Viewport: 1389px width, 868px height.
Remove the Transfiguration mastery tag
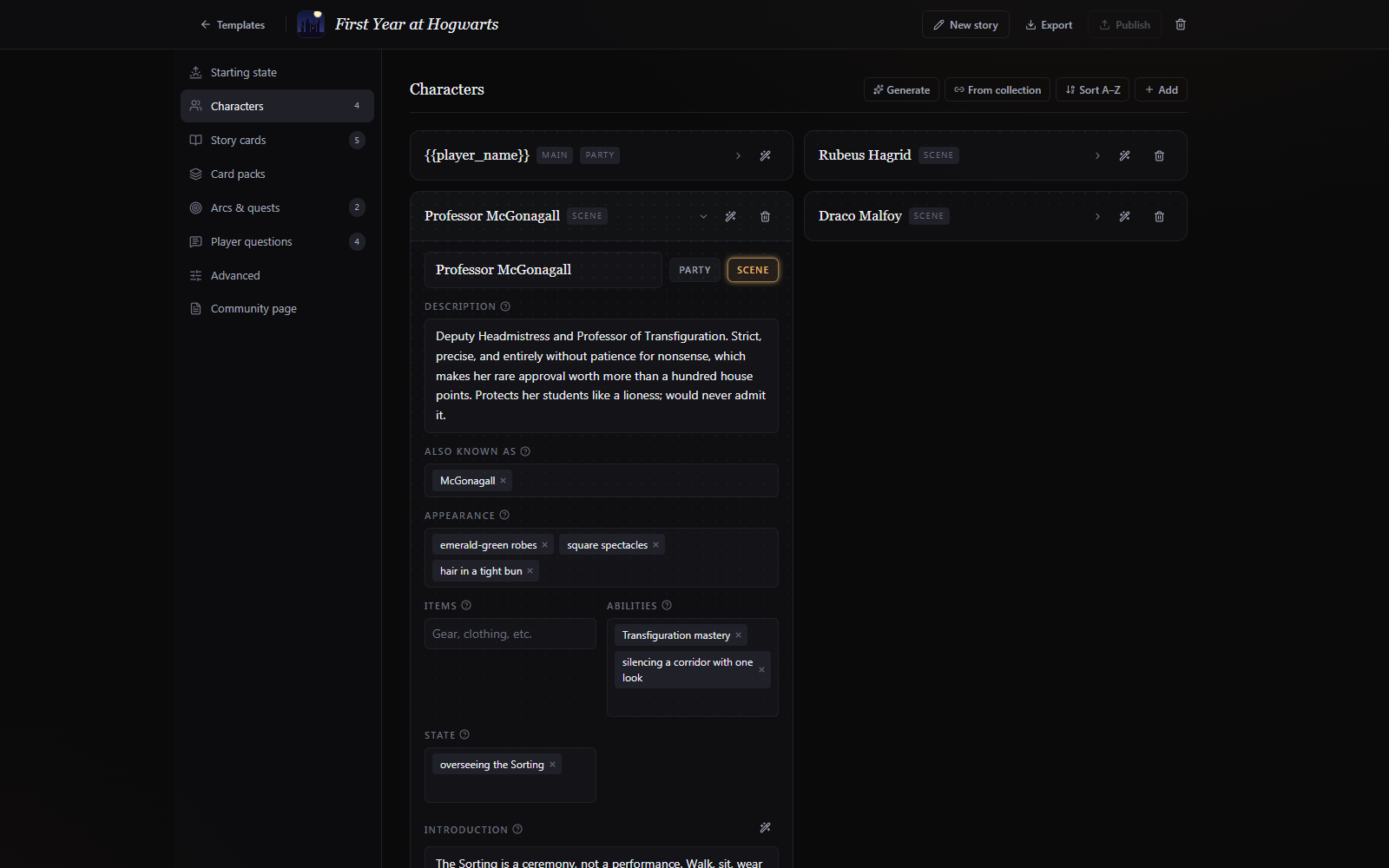738,635
